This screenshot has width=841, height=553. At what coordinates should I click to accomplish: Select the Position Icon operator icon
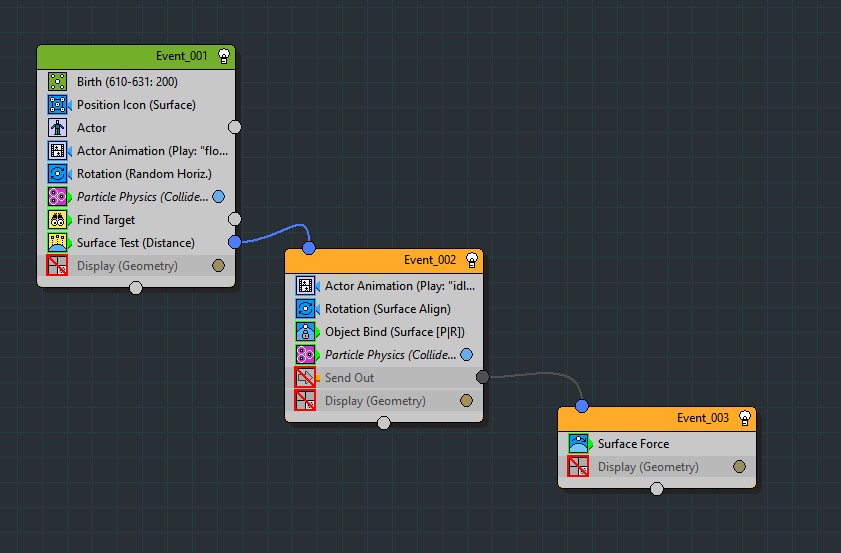click(58, 105)
